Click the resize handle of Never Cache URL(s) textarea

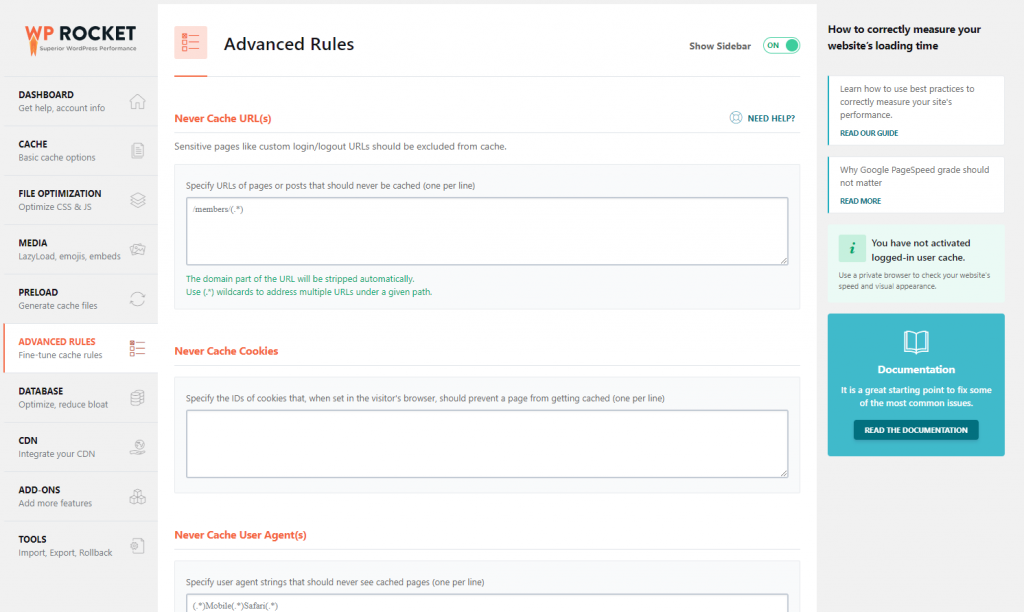click(x=784, y=261)
